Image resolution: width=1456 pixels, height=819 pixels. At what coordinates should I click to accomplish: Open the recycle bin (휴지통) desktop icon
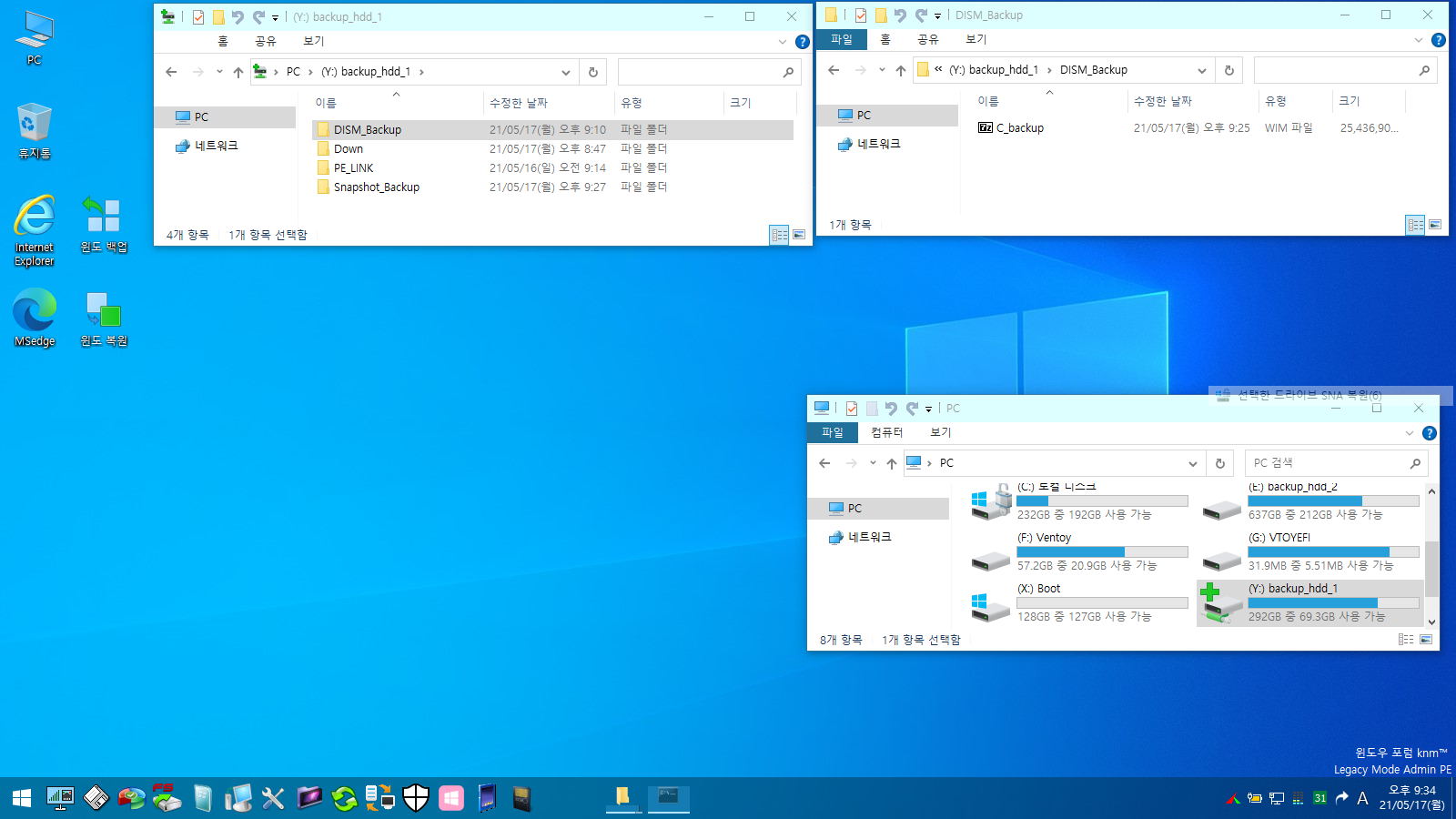click(x=35, y=131)
